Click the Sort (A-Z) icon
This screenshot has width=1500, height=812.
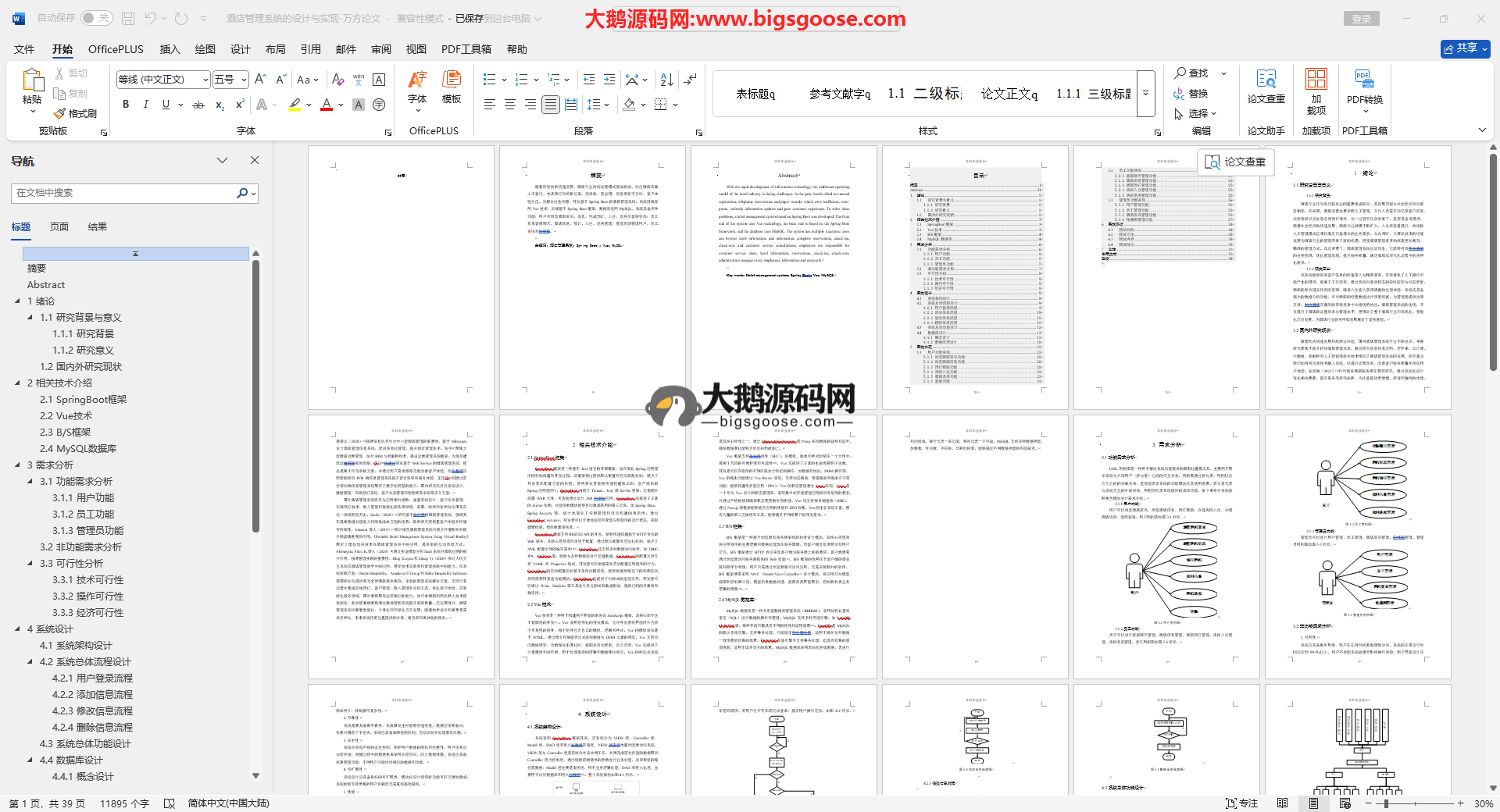point(666,80)
